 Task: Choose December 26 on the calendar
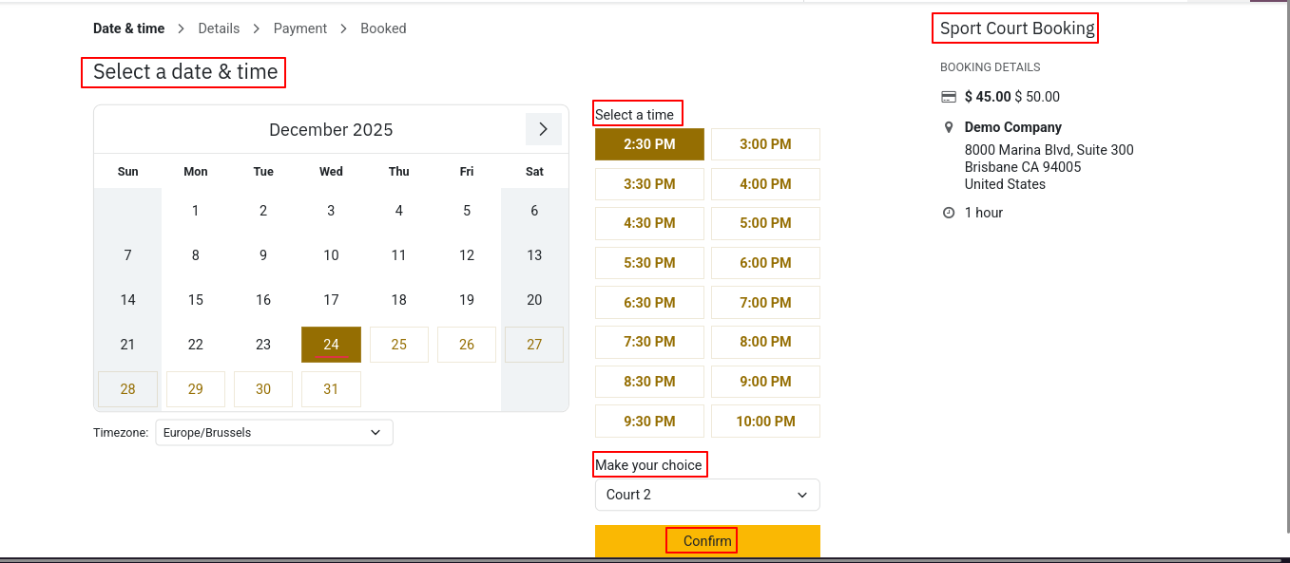tap(466, 345)
